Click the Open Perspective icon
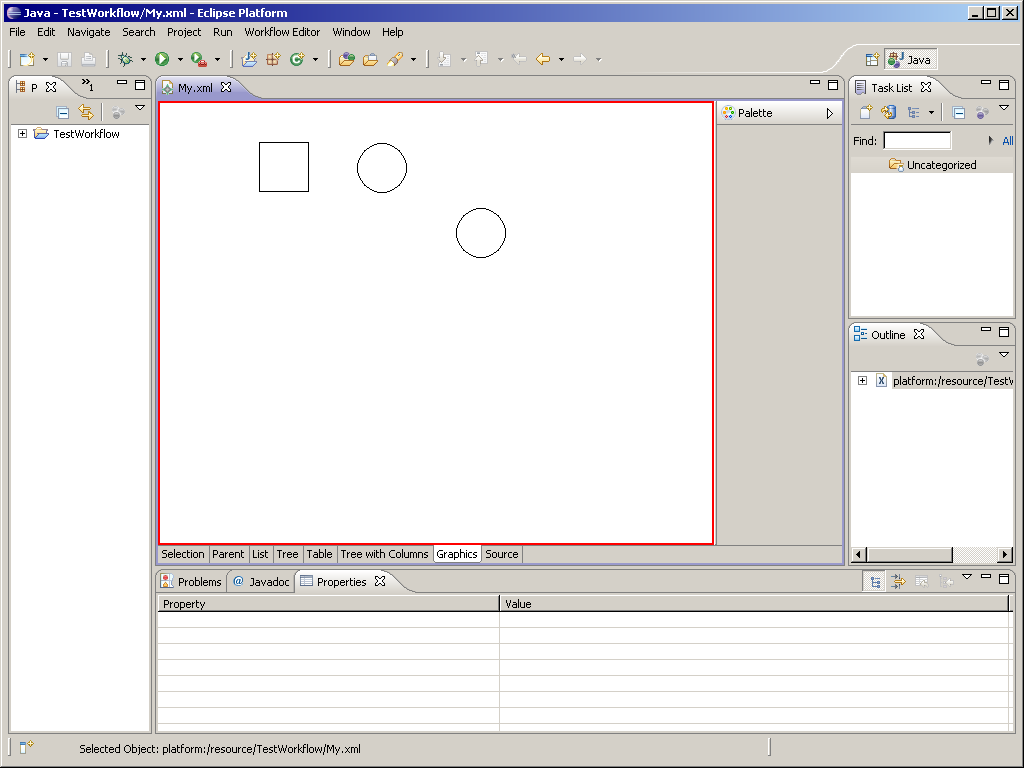Viewport: 1024px width, 768px height. pos(872,60)
